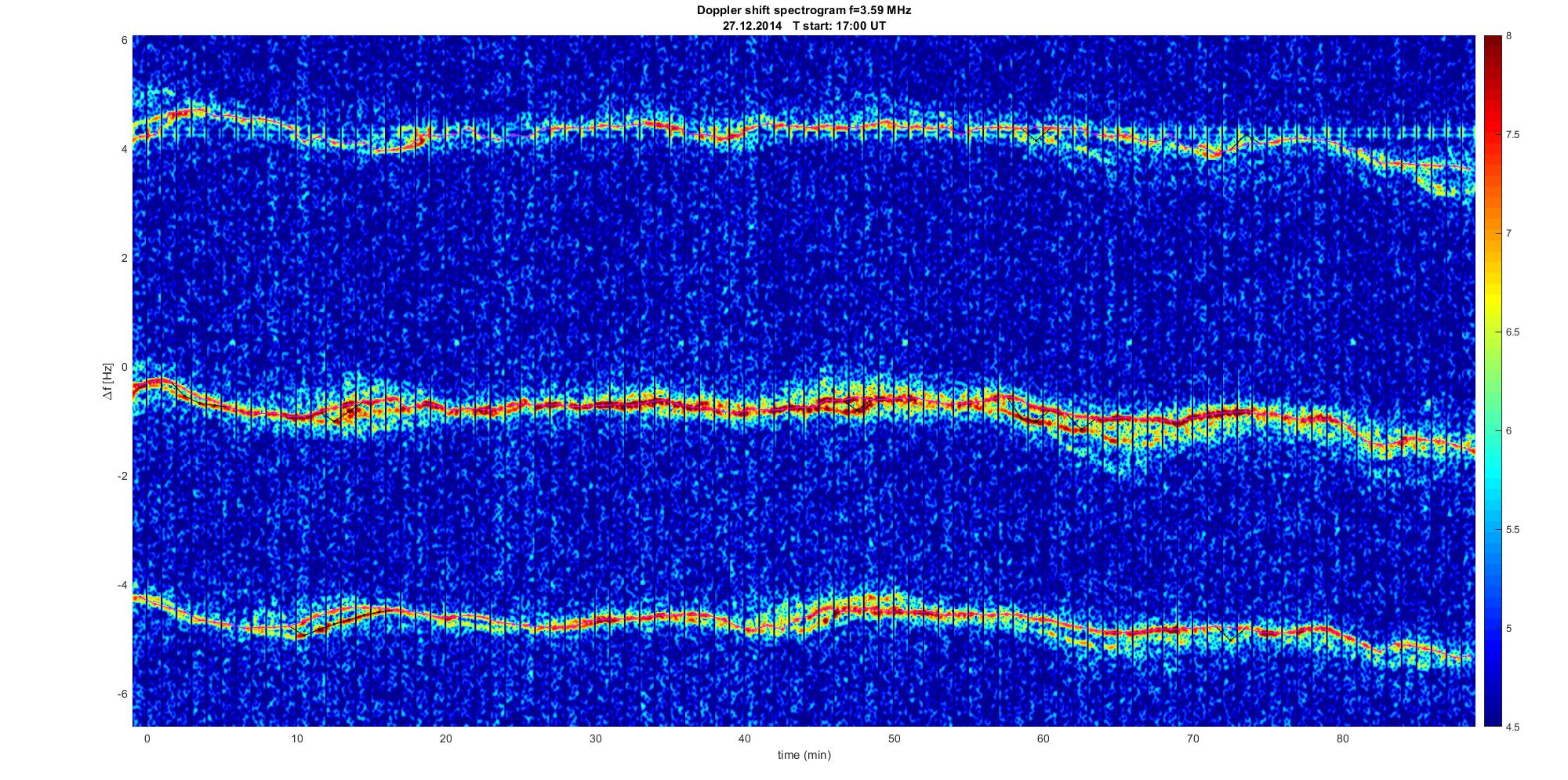Click x-axis tick label '20'
Screen dimensions: 1568x780
pyautogui.click(x=445, y=738)
